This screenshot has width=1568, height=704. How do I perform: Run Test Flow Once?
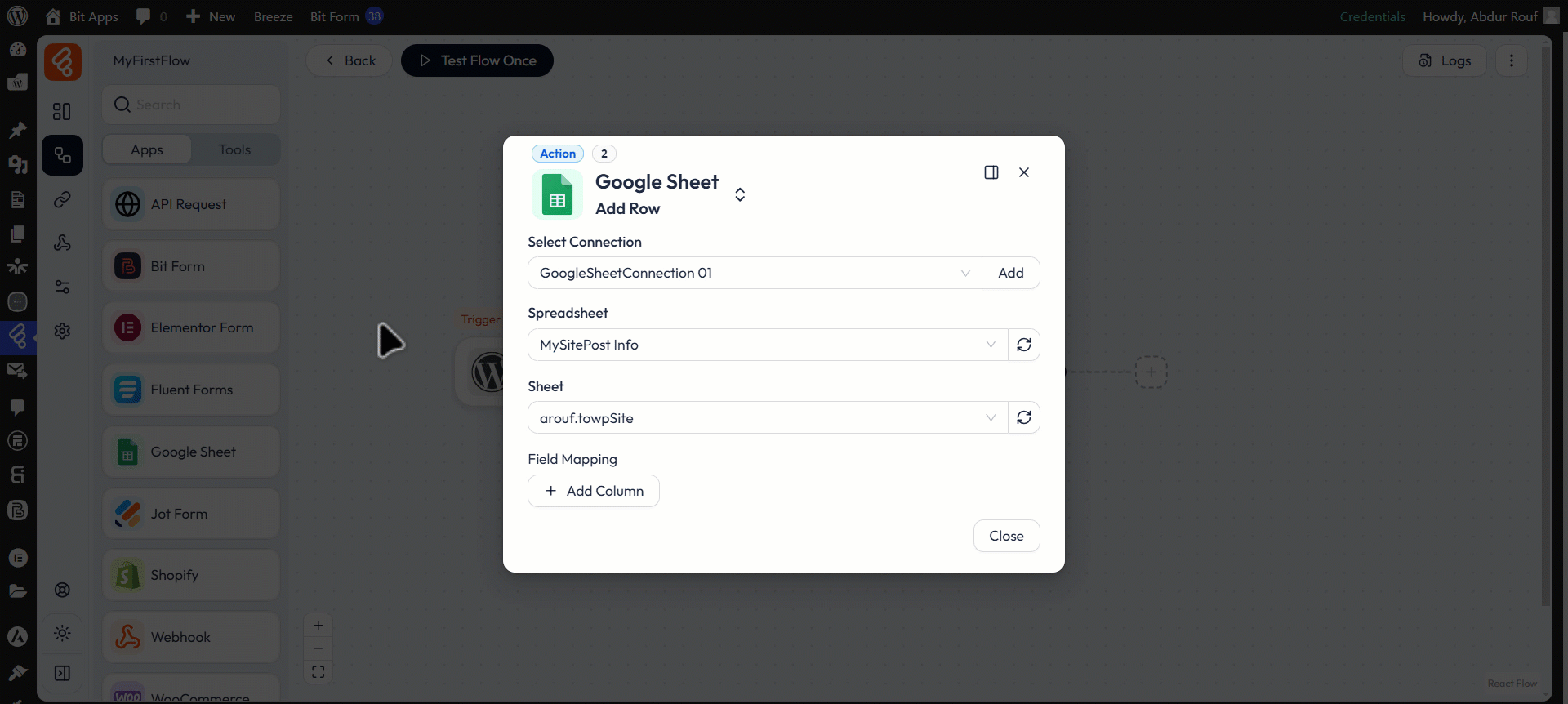click(x=477, y=60)
